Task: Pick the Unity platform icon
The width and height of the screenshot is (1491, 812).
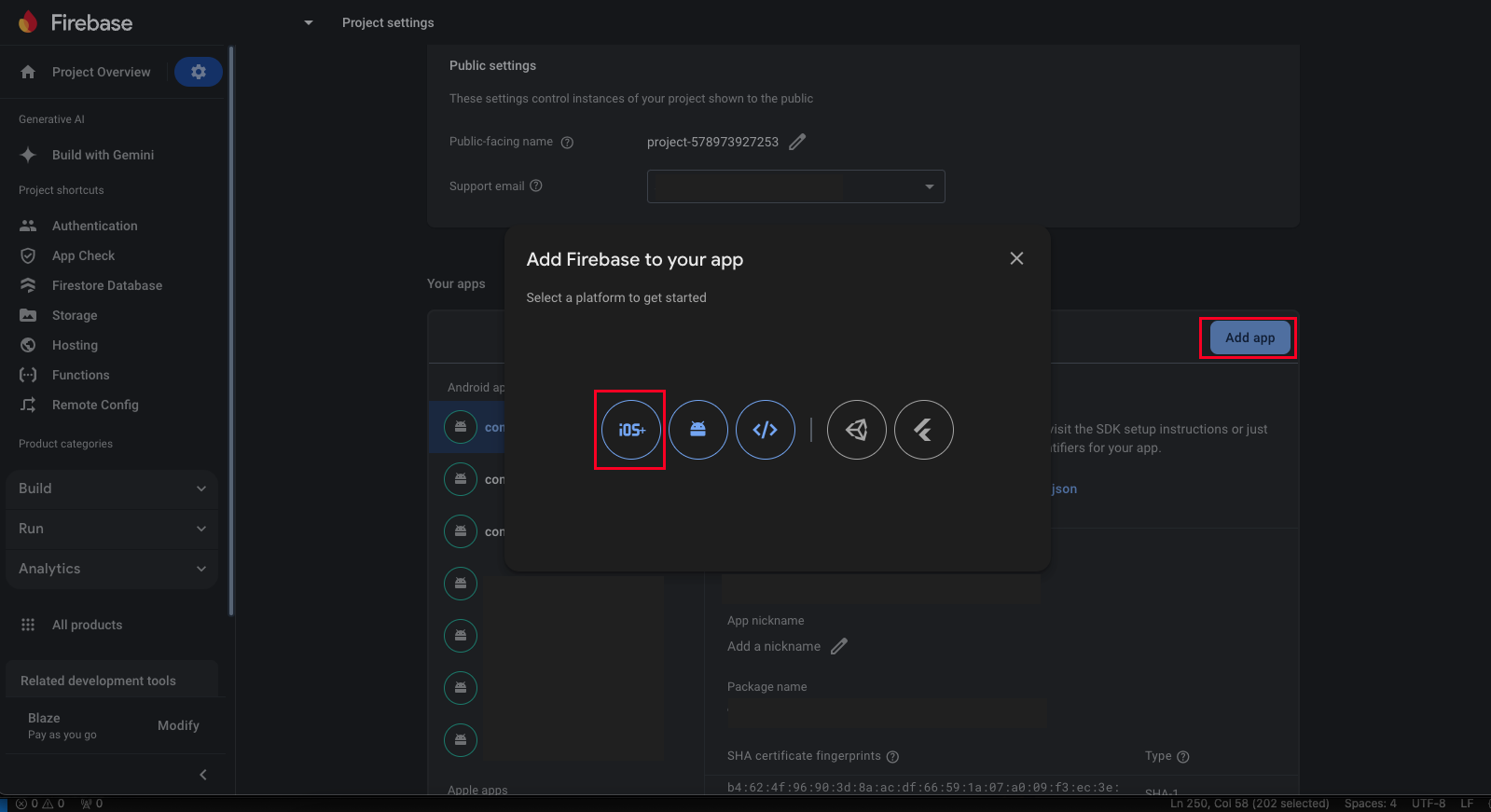Action: [857, 430]
